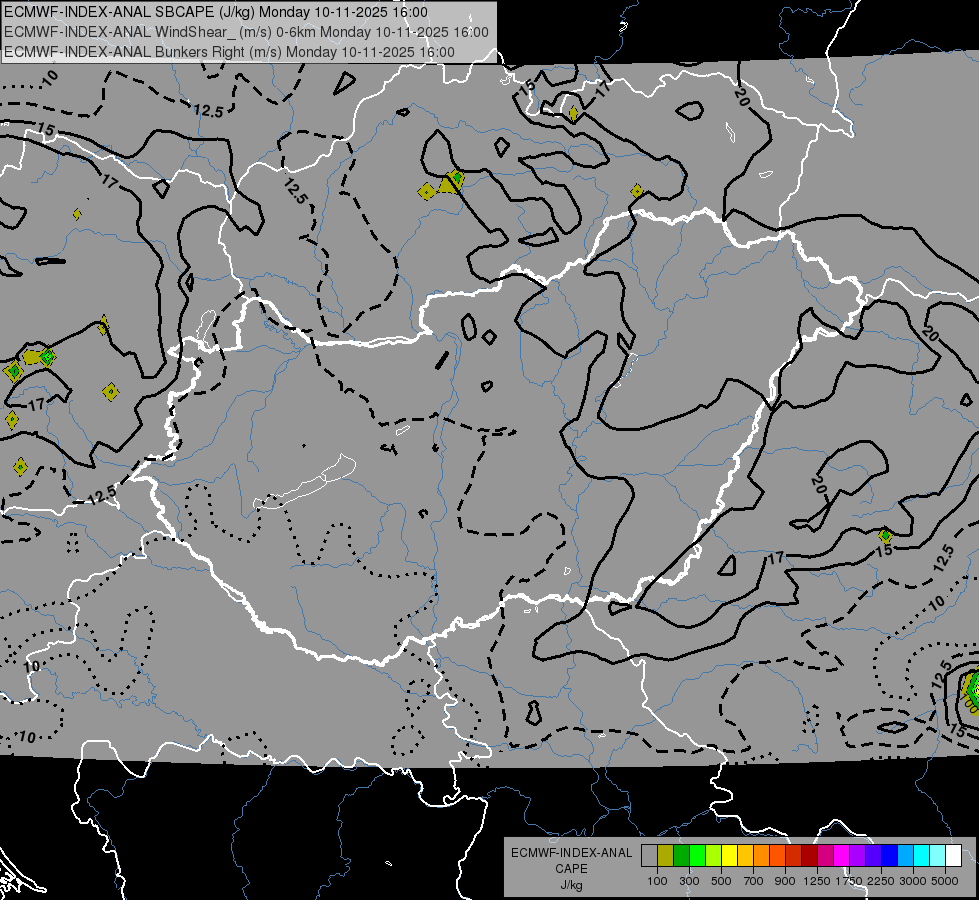Select the white swatch at legend end
The height and width of the screenshot is (900, 979).
pyautogui.click(x=954, y=855)
